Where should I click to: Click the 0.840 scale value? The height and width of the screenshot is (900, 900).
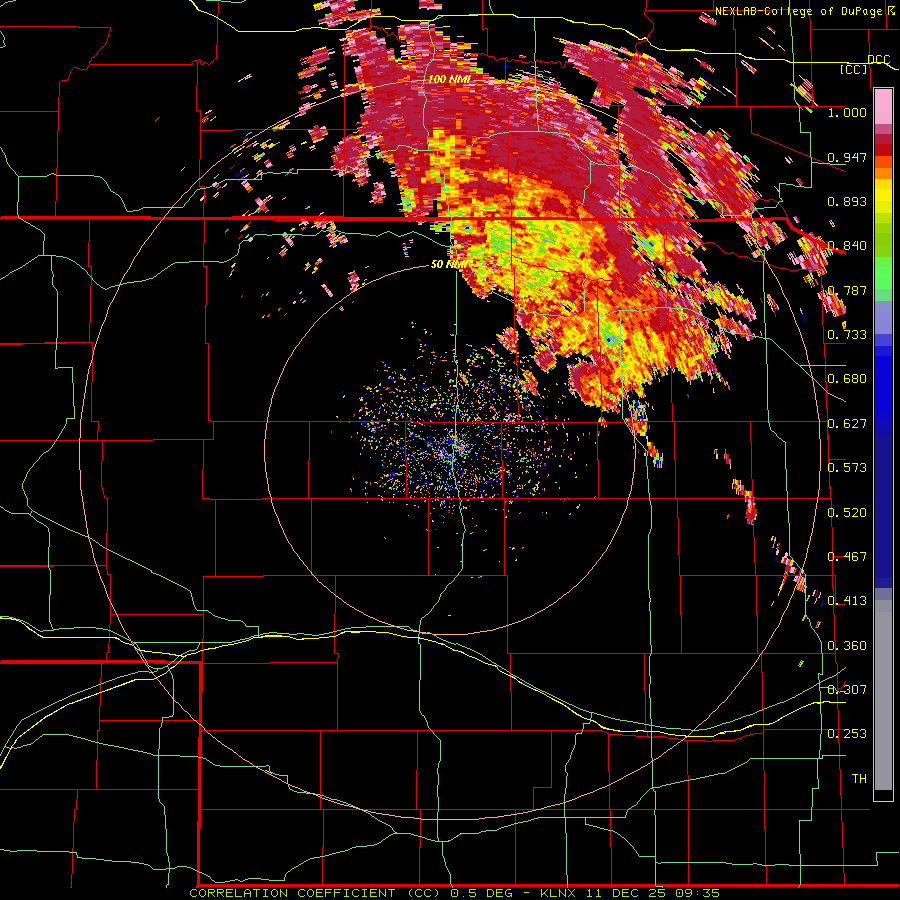pos(847,246)
